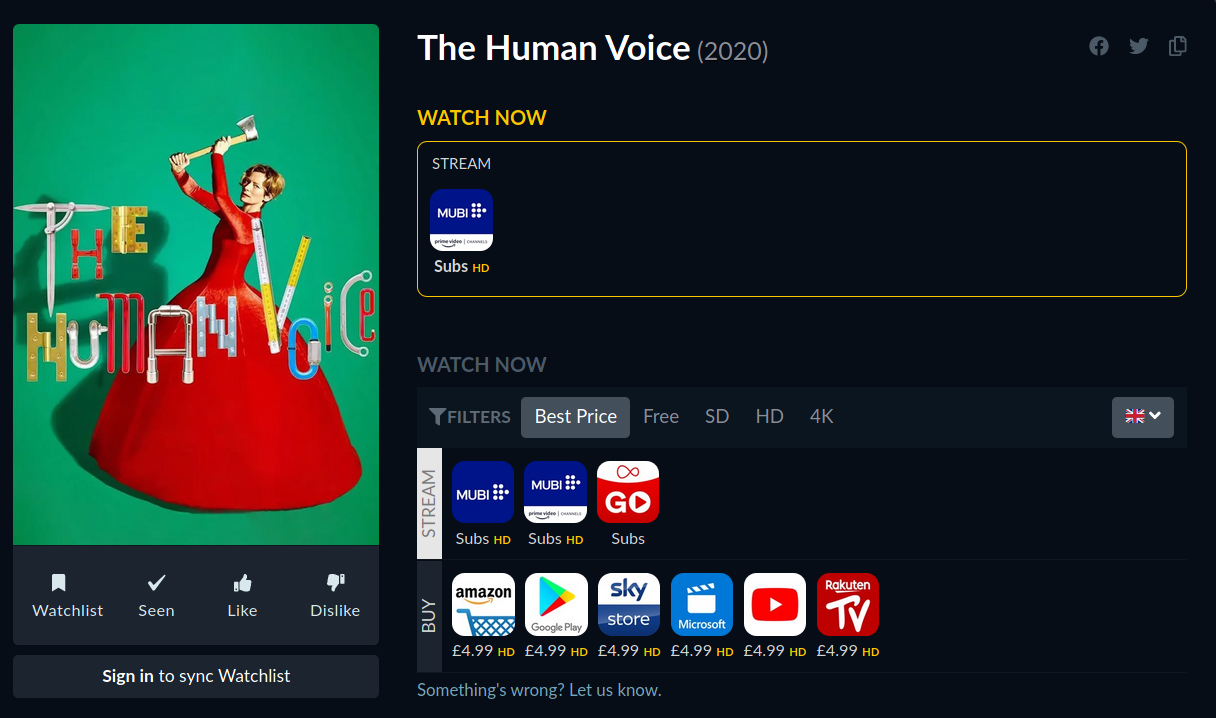Buy on YouTube for £4.99
Viewport: 1216px width, 718px height.
pos(775,604)
